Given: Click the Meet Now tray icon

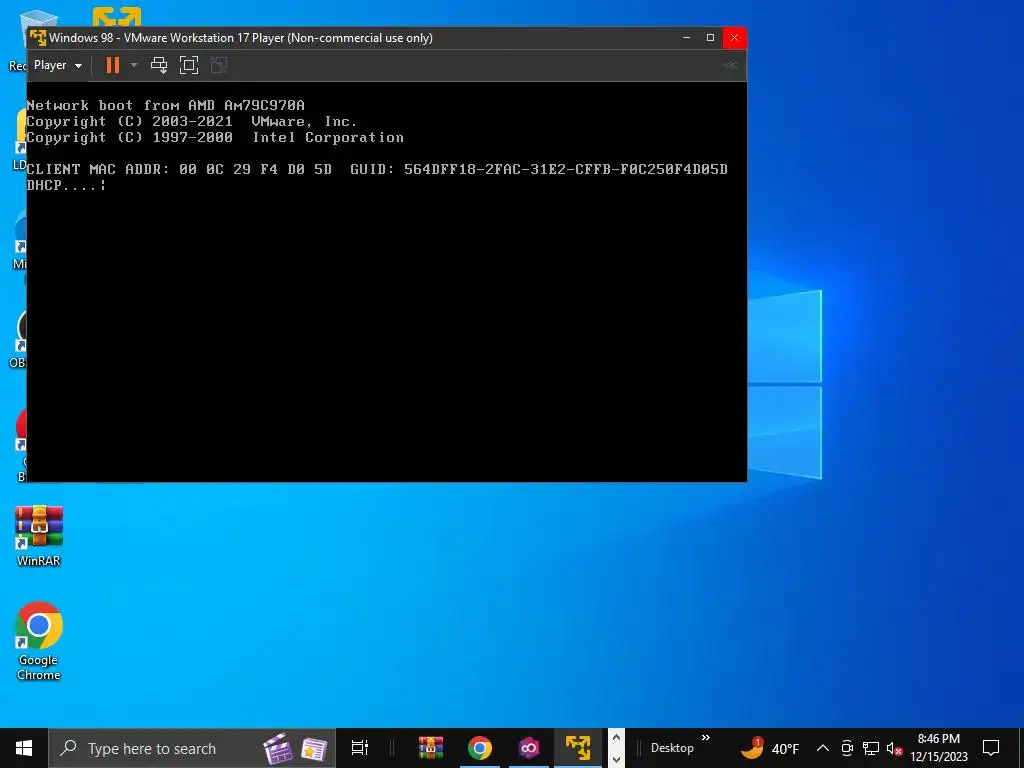Looking at the screenshot, I should (847, 748).
